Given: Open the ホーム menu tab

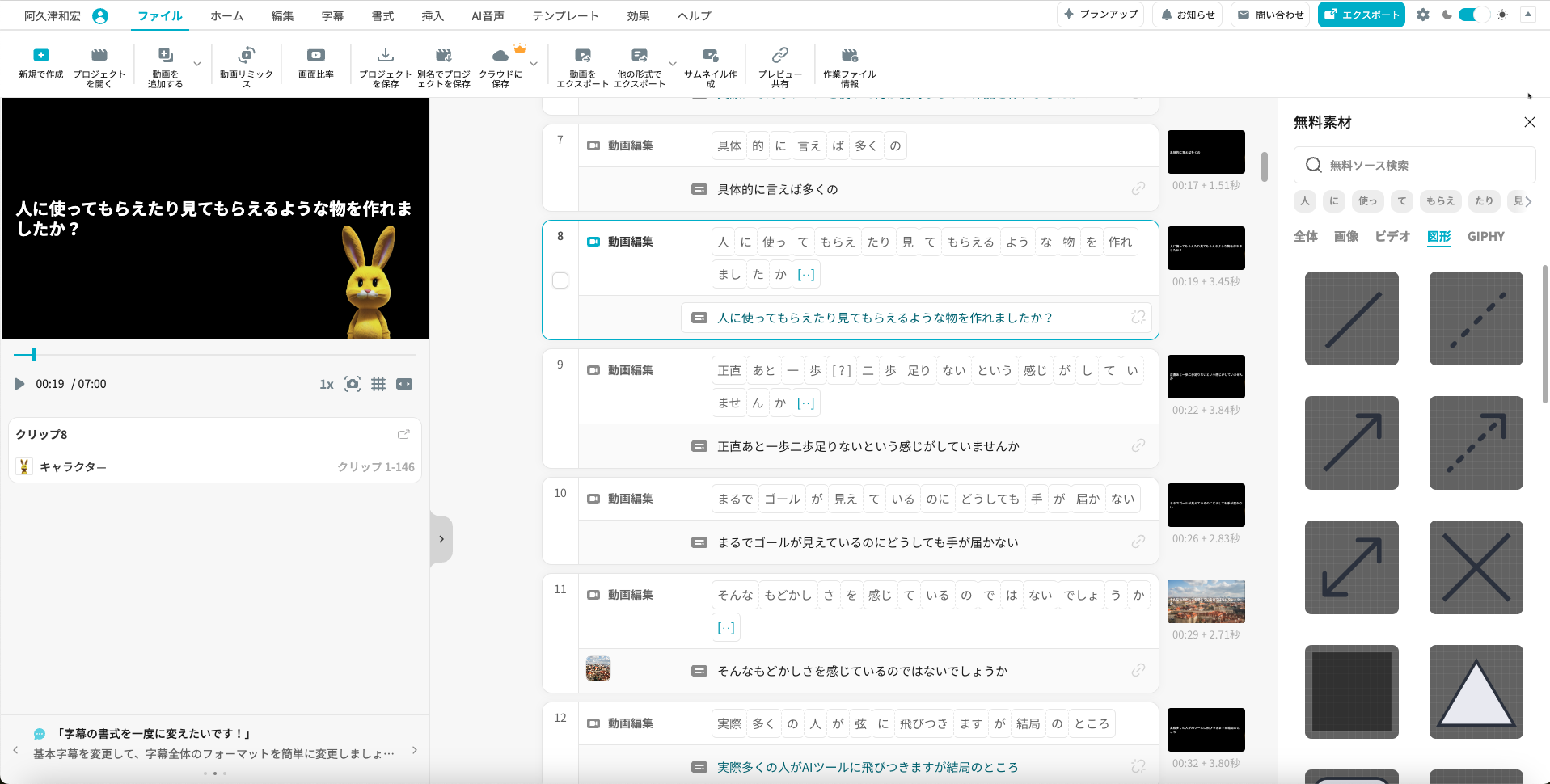Looking at the screenshot, I should (226, 15).
